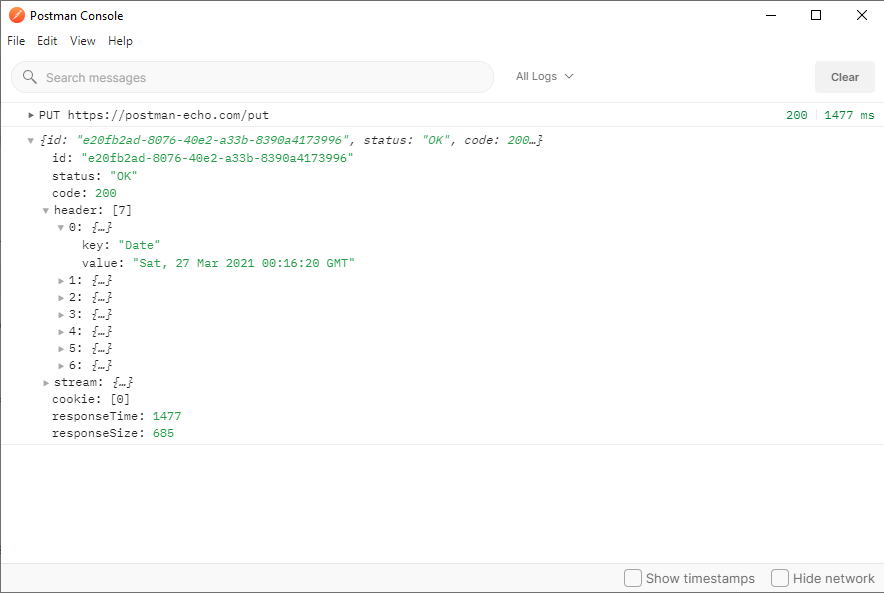Click the Search messages input field
The image size is (884, 593).
point(250,76)
